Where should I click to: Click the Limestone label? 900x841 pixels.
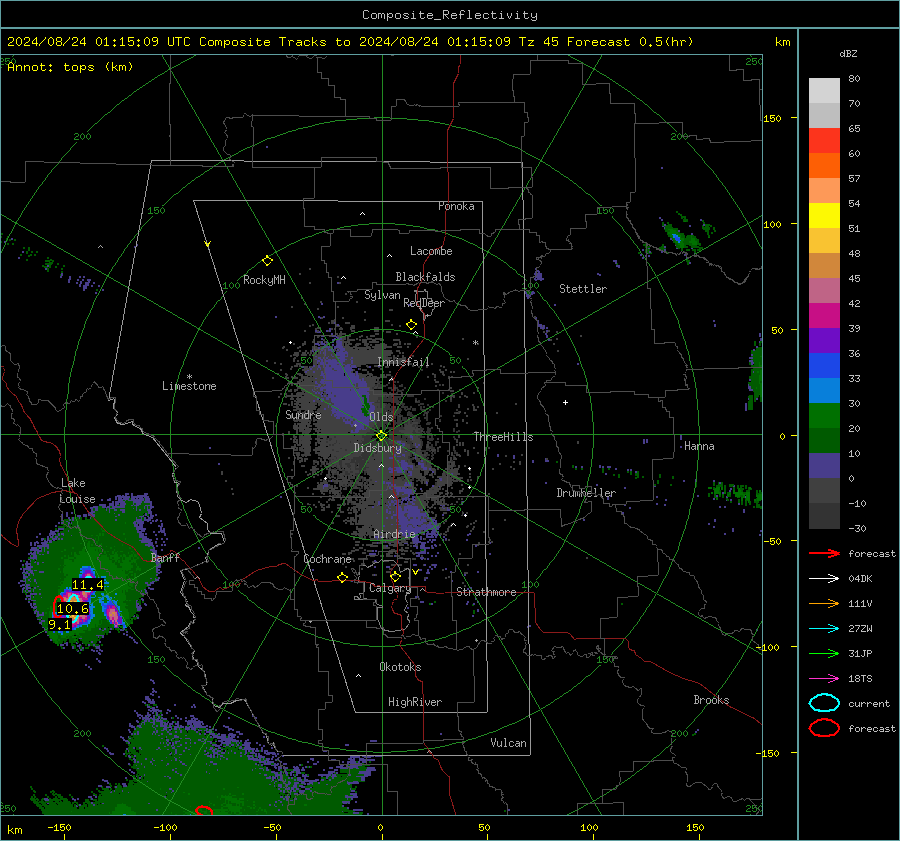pyautogui.click(x=189, y=386)
